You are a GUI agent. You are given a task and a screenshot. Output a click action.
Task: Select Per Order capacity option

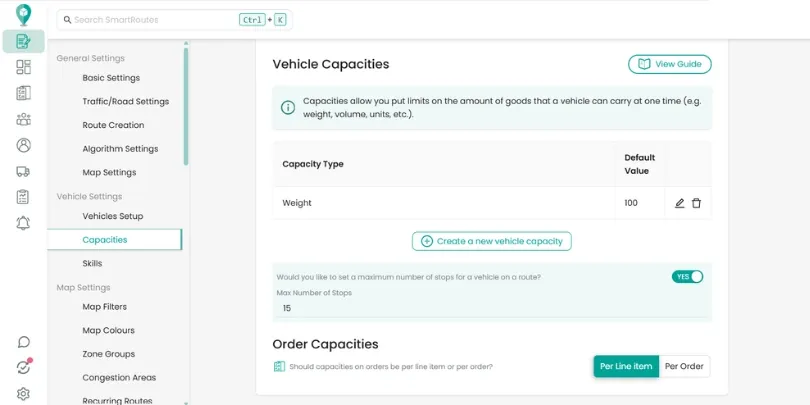point(684,366)
